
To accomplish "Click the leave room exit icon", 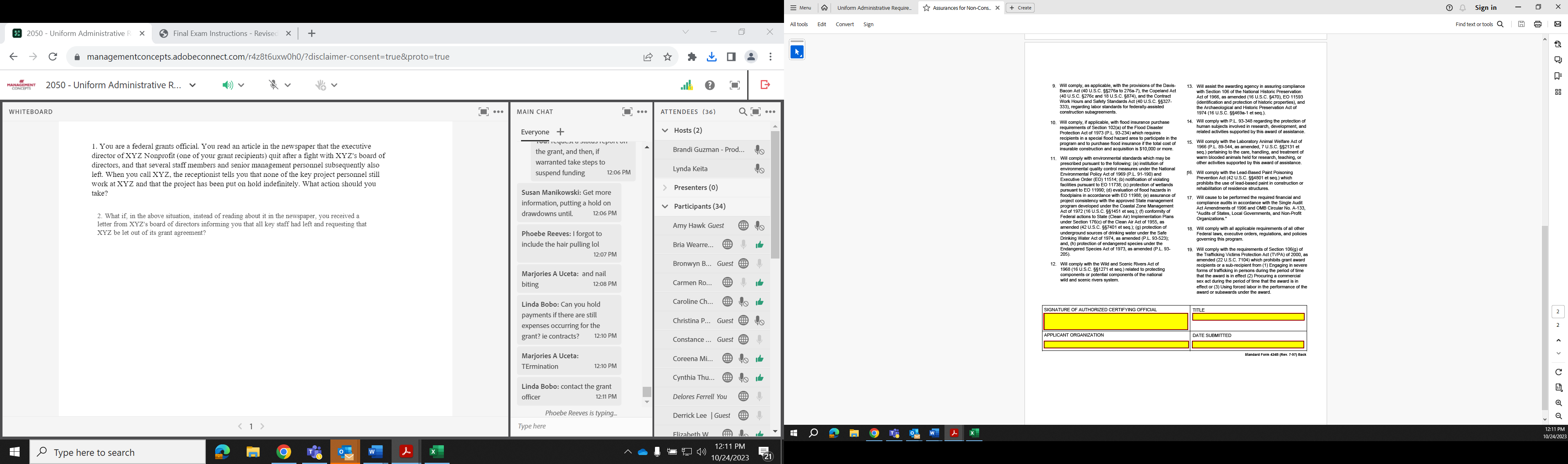I will [x=765, y=85].
